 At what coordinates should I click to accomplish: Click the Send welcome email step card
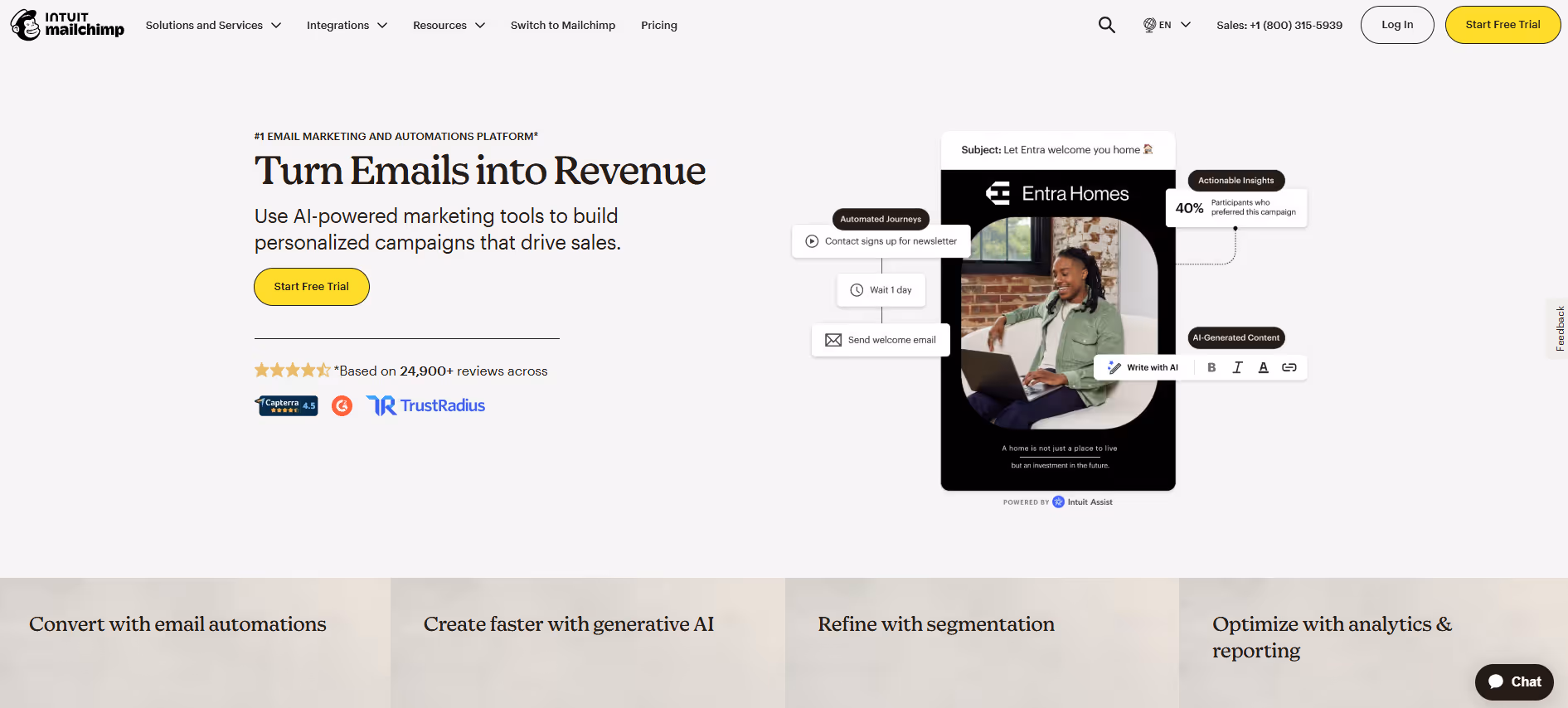point(881,340)
